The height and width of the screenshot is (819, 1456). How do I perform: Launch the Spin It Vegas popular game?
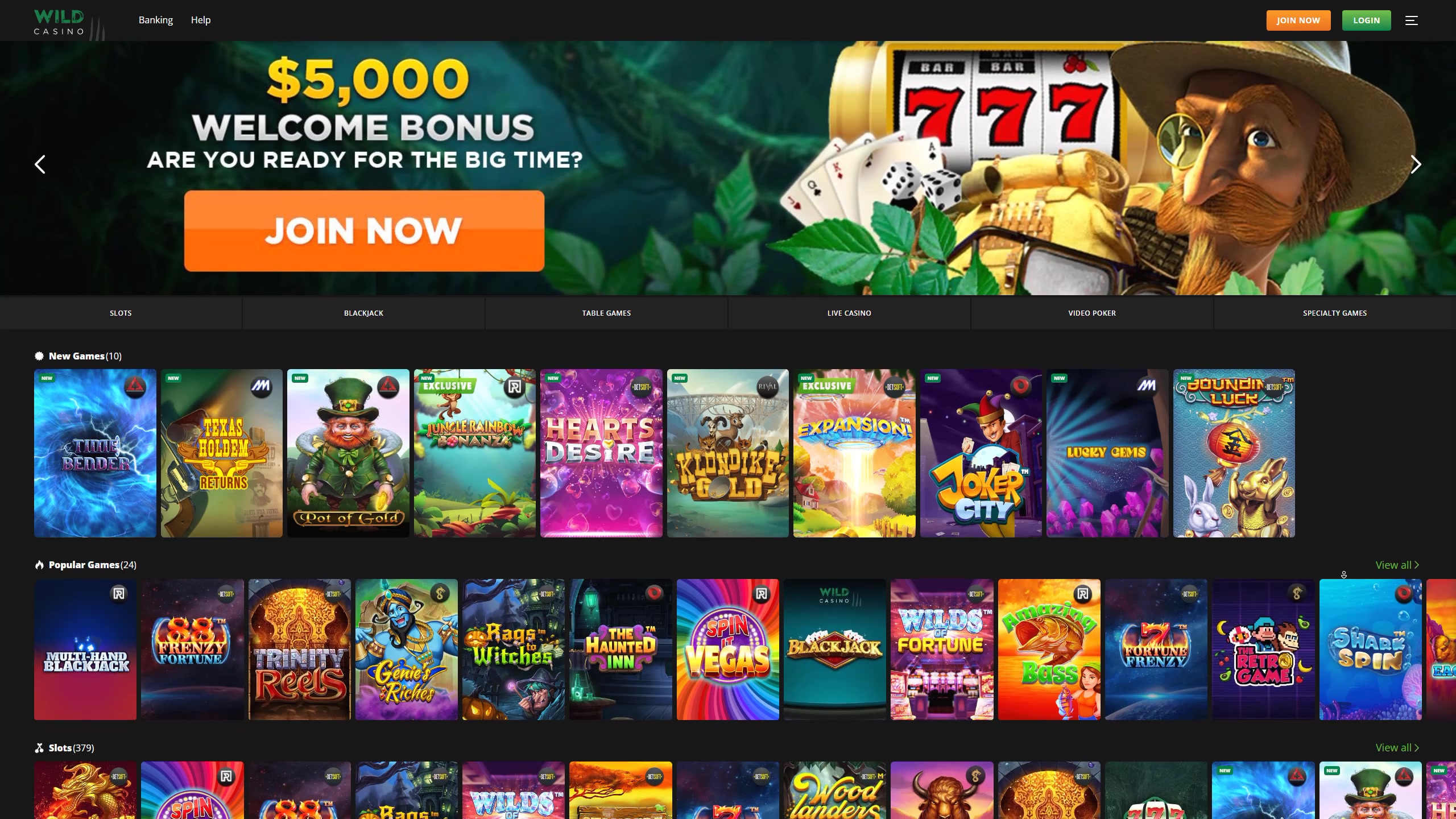coord(728,650)
